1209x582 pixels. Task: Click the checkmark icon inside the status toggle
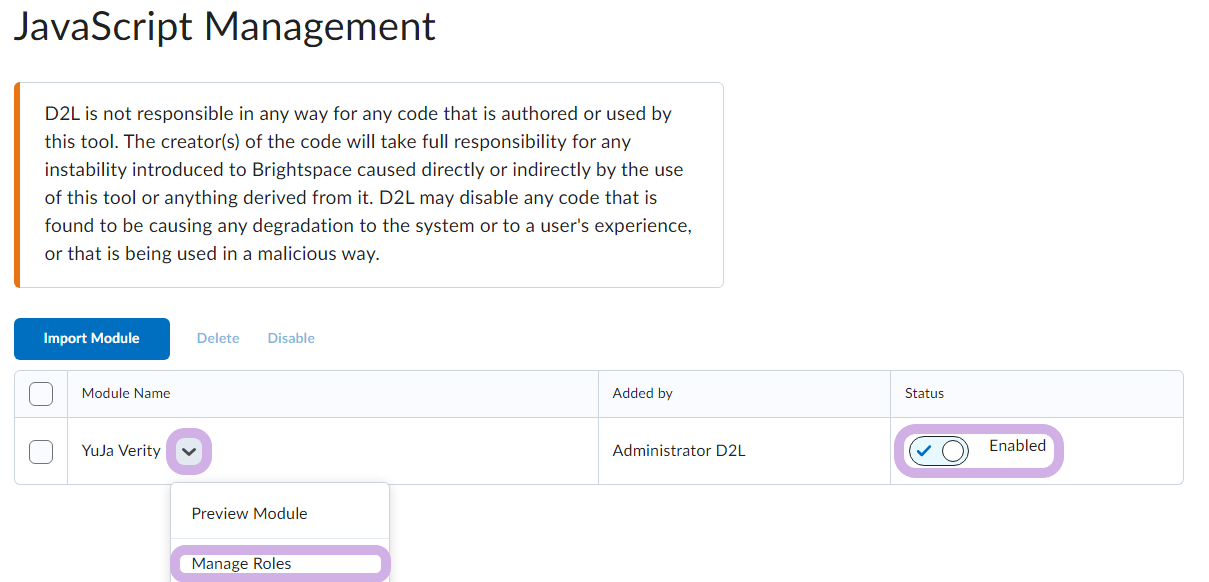click(925, 451)
